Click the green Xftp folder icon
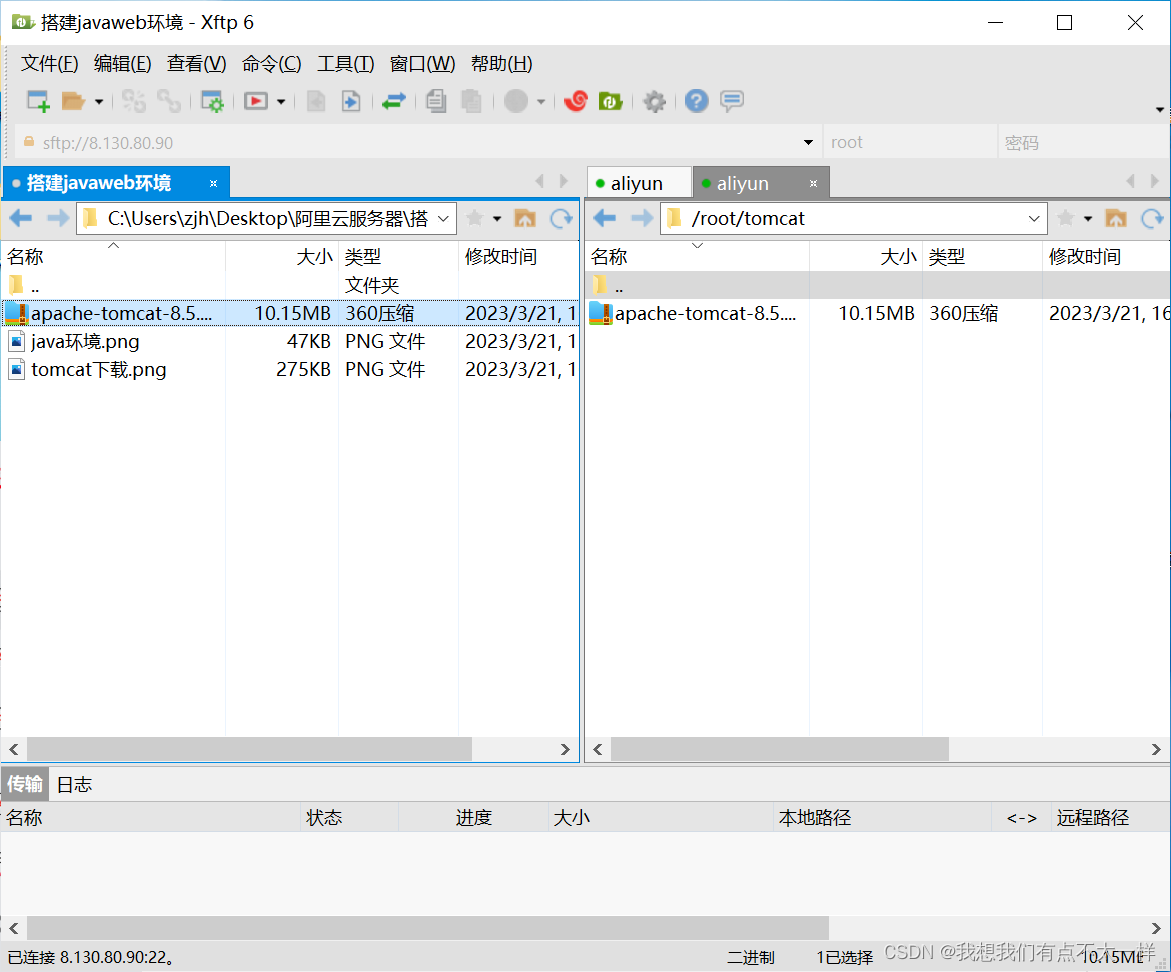 611,101
